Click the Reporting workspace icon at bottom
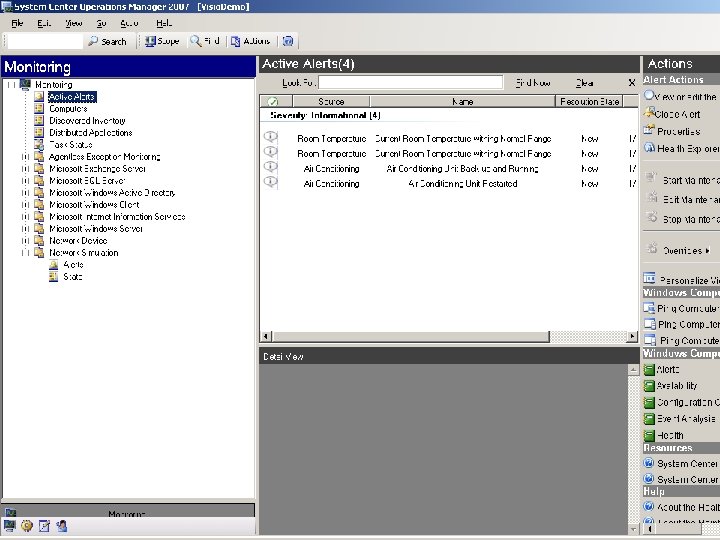The image size is (720, 540). (x=45, y=526)
